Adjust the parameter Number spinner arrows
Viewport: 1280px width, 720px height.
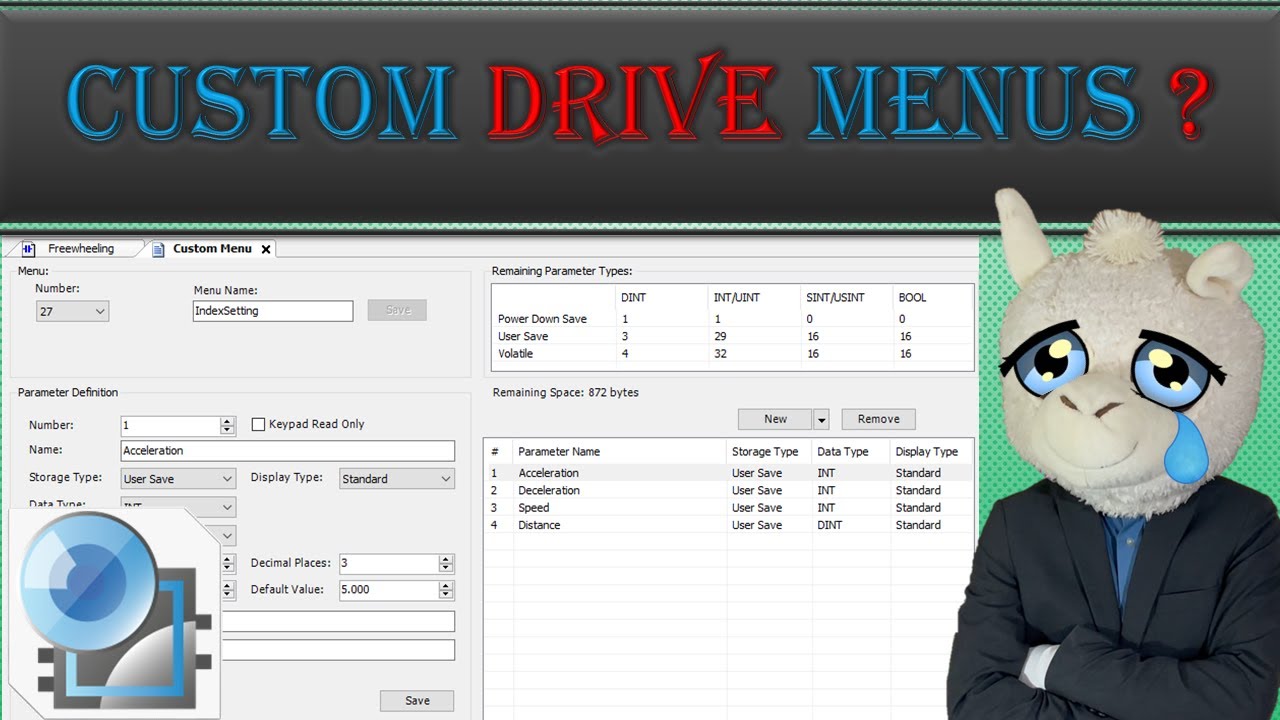pyautogui.click(x=228, y=426)
